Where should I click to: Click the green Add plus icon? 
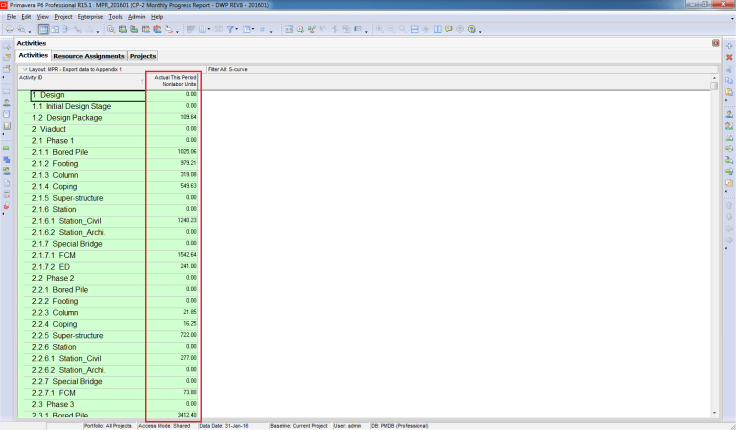coord(729,46)
